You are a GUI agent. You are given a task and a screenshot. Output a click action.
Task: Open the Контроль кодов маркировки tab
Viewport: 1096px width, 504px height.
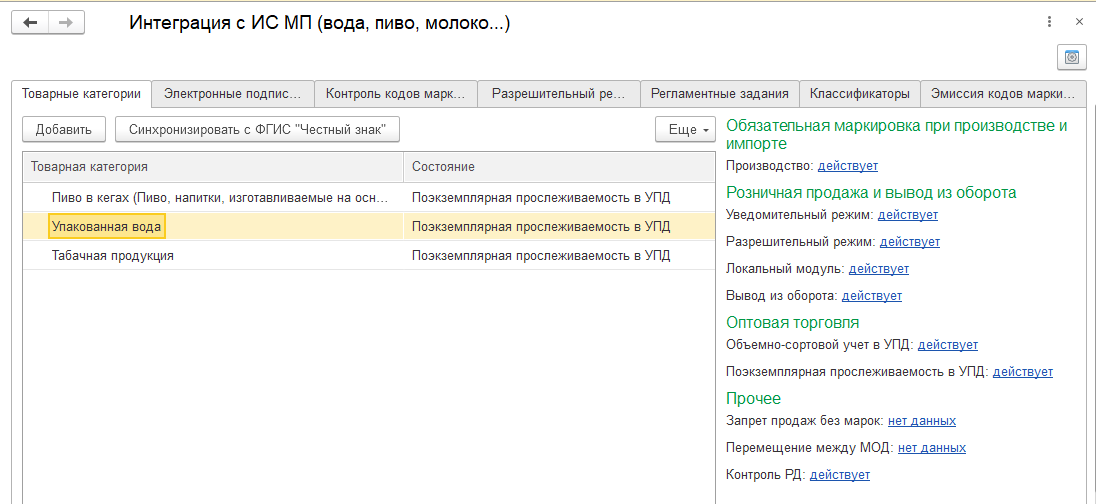tap(396, 93)
